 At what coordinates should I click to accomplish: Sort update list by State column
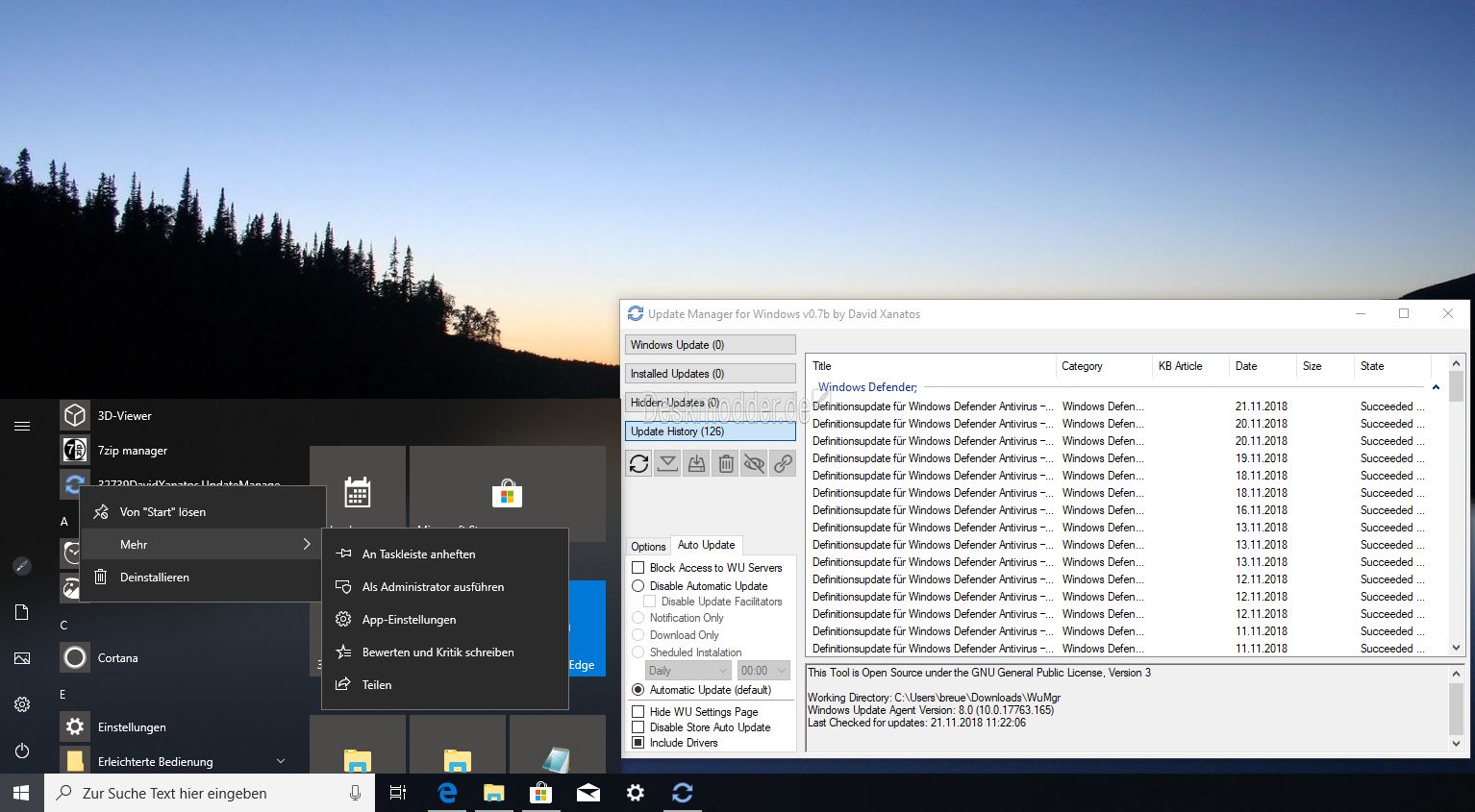coord(1392,366)
